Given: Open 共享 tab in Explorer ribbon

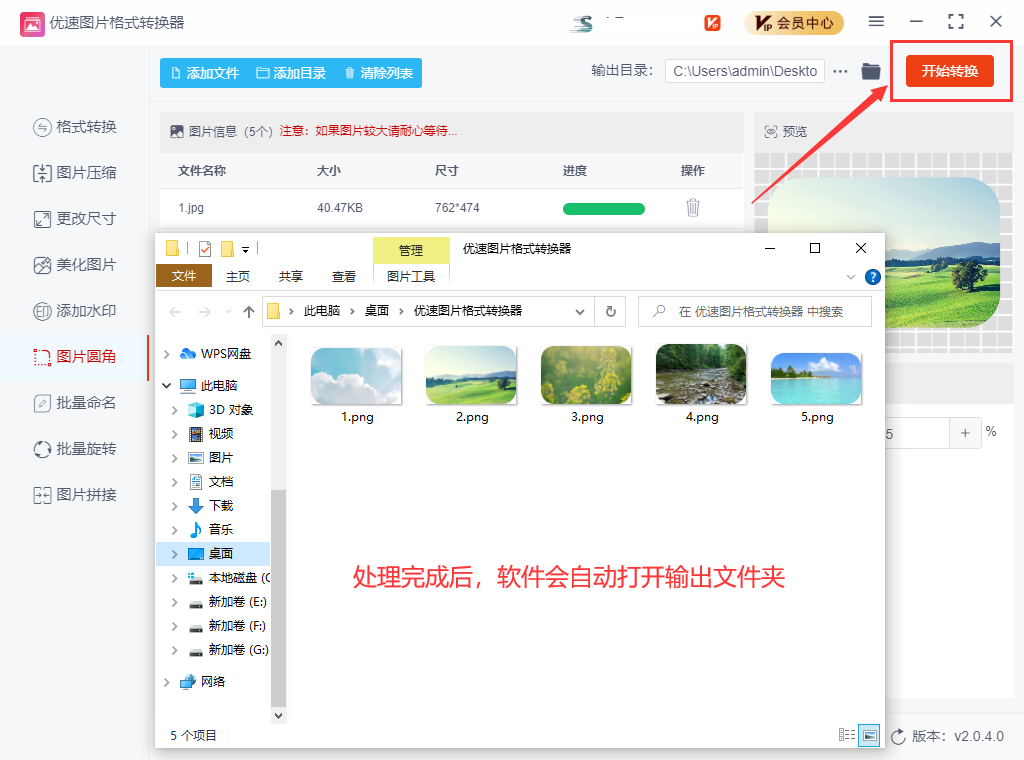Looking at the screenshot, I should click(x=291, y=276).
